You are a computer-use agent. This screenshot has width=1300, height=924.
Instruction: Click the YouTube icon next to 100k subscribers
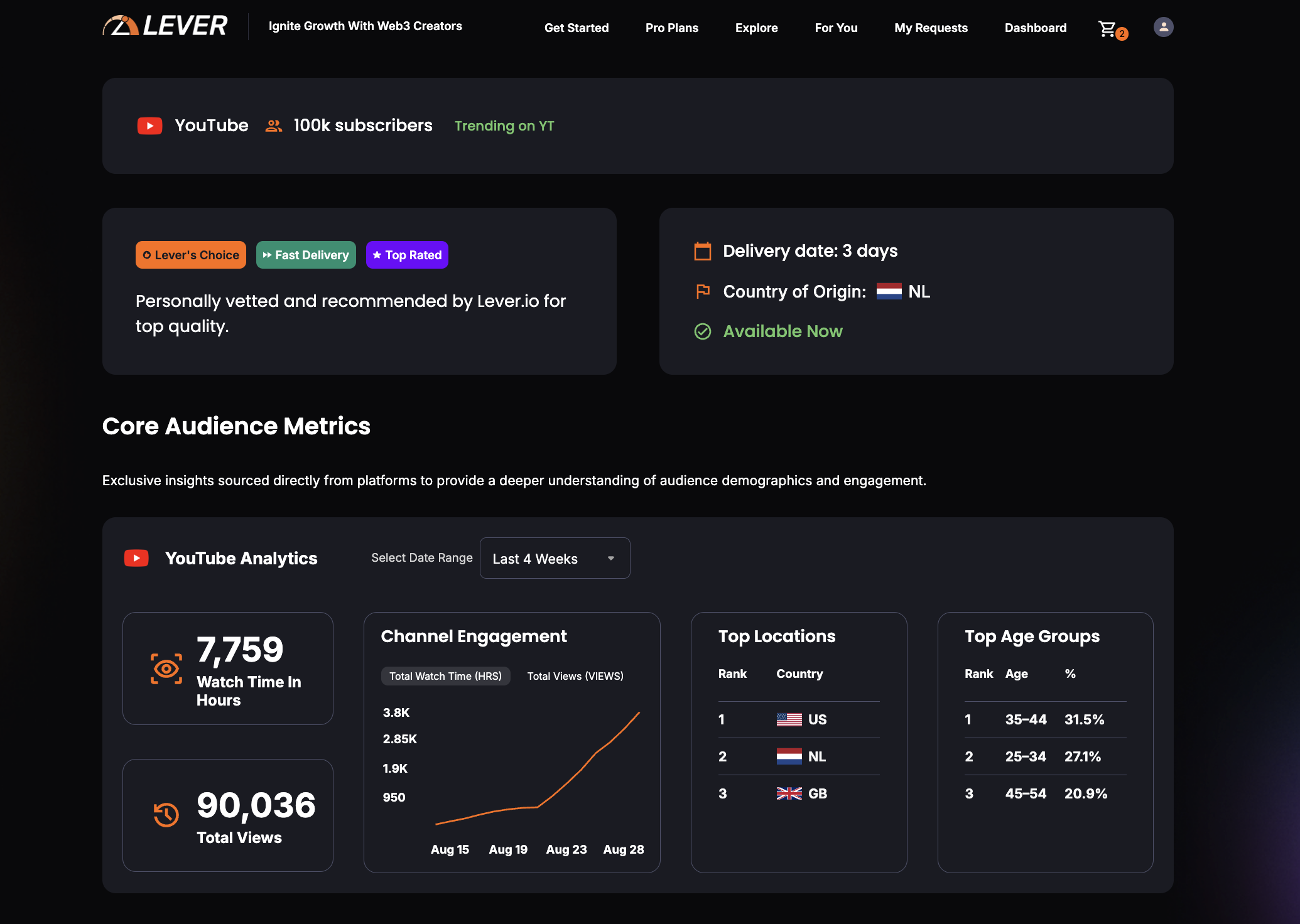pyautogui.click(x=150, y=126)
